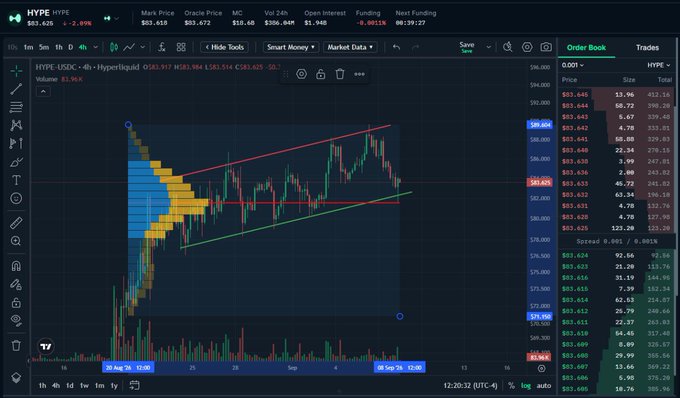Save the chart layout
Viewport: 680px width, 398px height.
[x=467, y=47]
